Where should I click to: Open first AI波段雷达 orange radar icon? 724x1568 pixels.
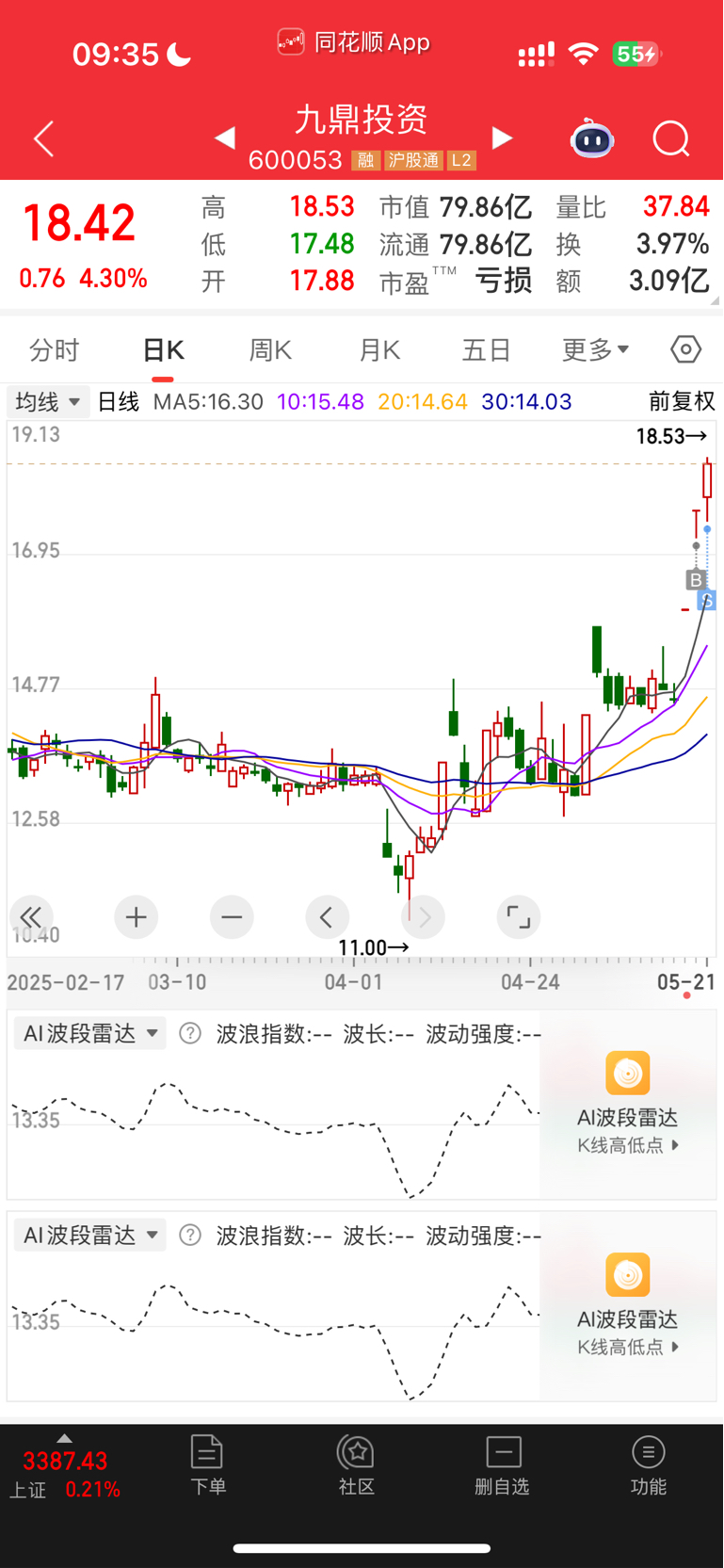[x=628, y=1073]
